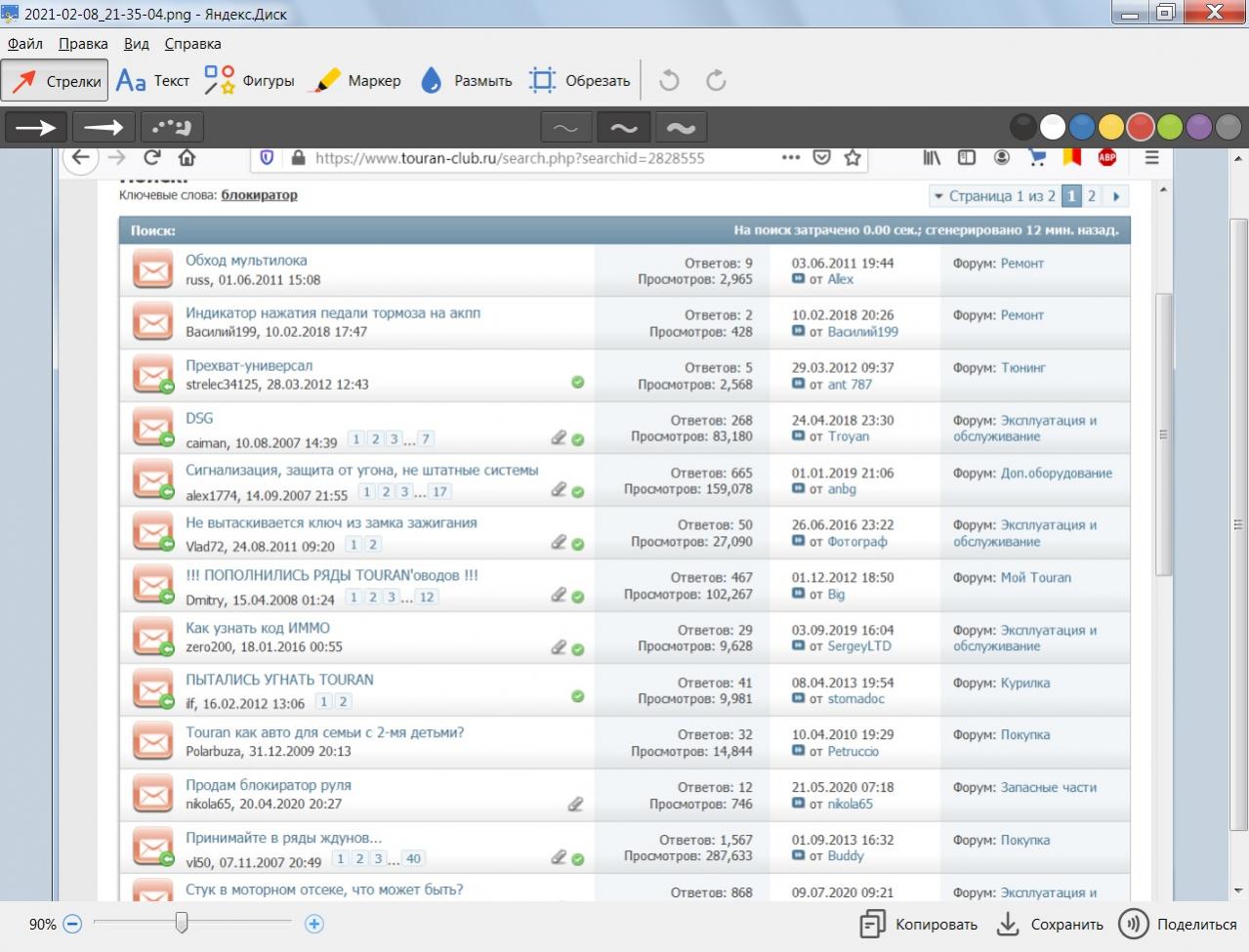The width and height of the screenshot is (1249, 952).
Task: Pick the blue color swatch
Action: point(1081,127)
